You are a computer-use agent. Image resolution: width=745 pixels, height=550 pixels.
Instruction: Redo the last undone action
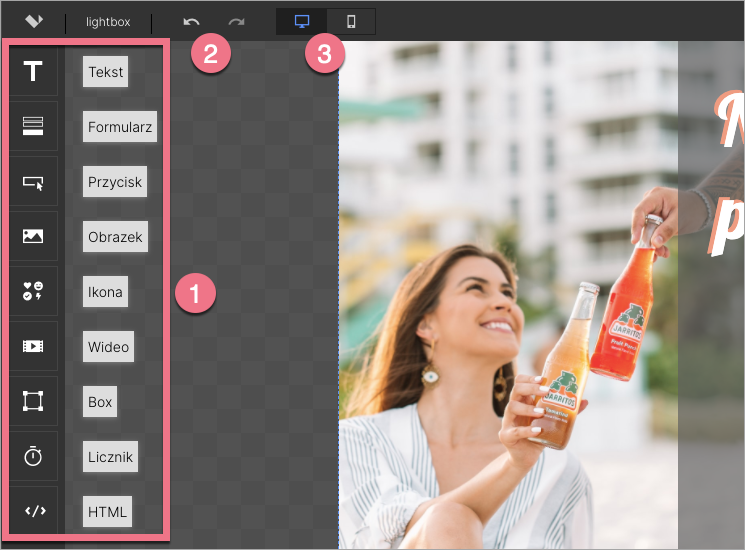pyautogui.click(x=236, y=21)
